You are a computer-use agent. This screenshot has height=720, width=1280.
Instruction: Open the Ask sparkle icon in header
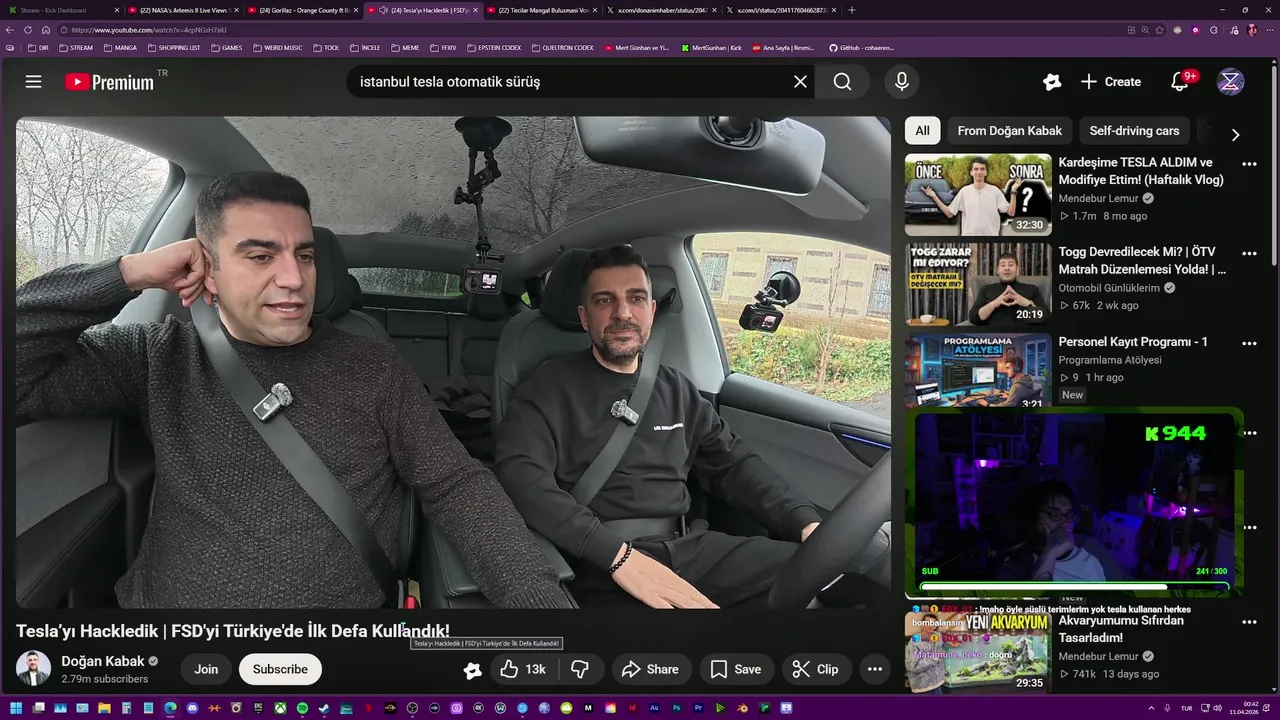coord(1051,82)
